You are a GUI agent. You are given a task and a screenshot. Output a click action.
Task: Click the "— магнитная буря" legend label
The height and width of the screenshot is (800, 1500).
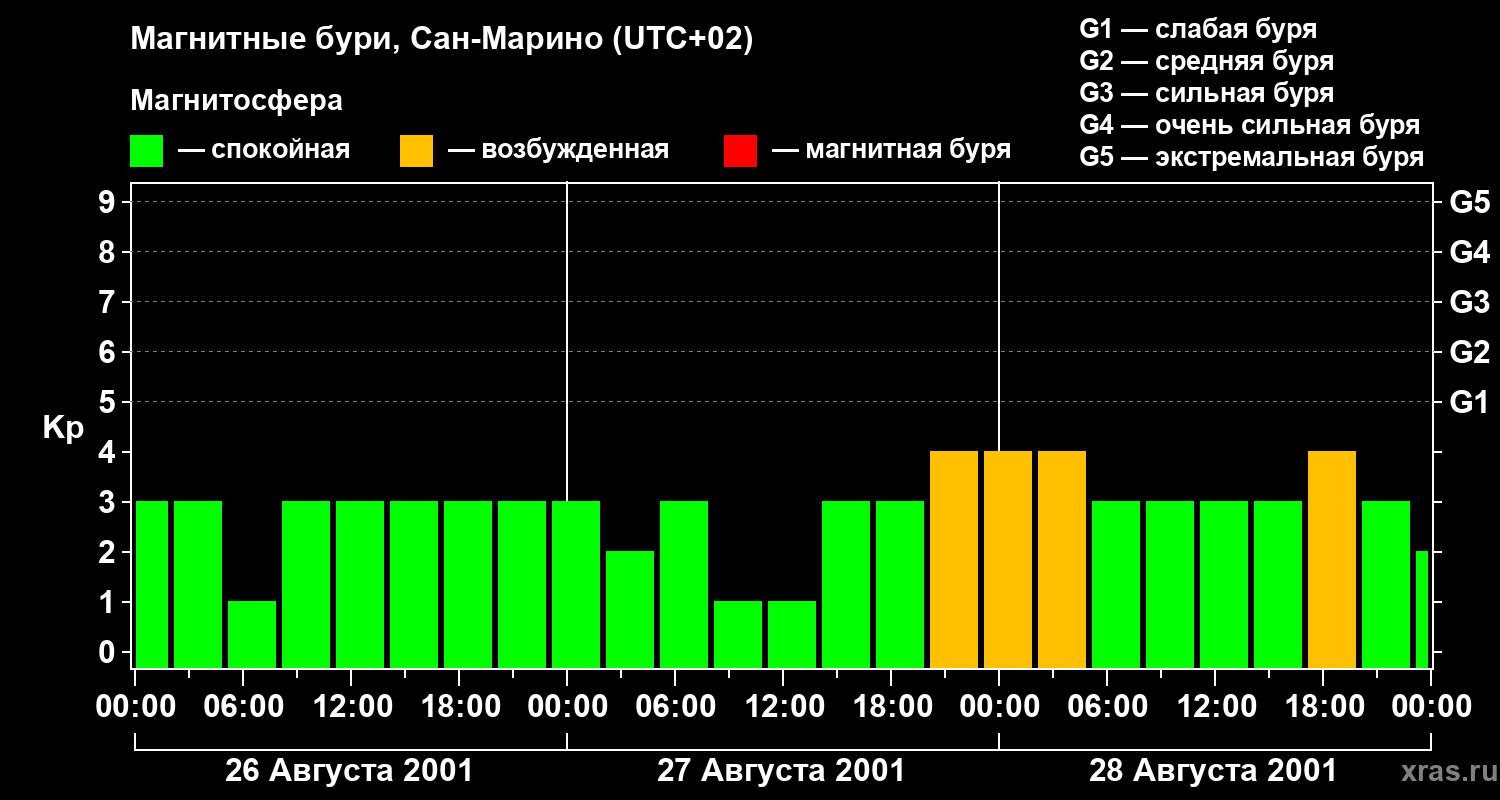point(892,150)
